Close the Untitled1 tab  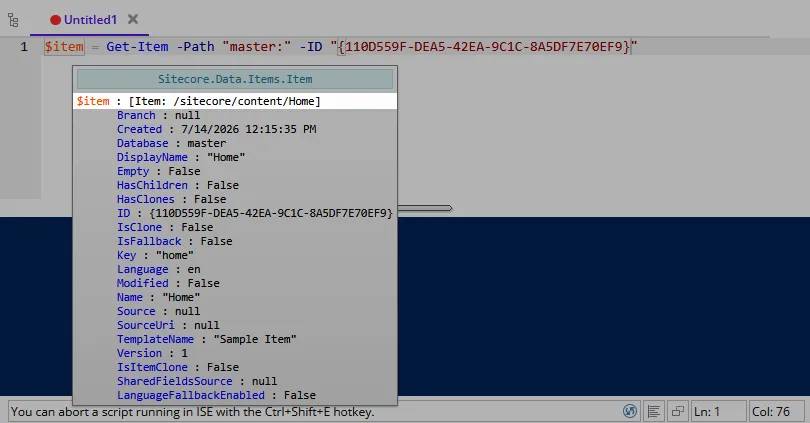coord(133,19)
